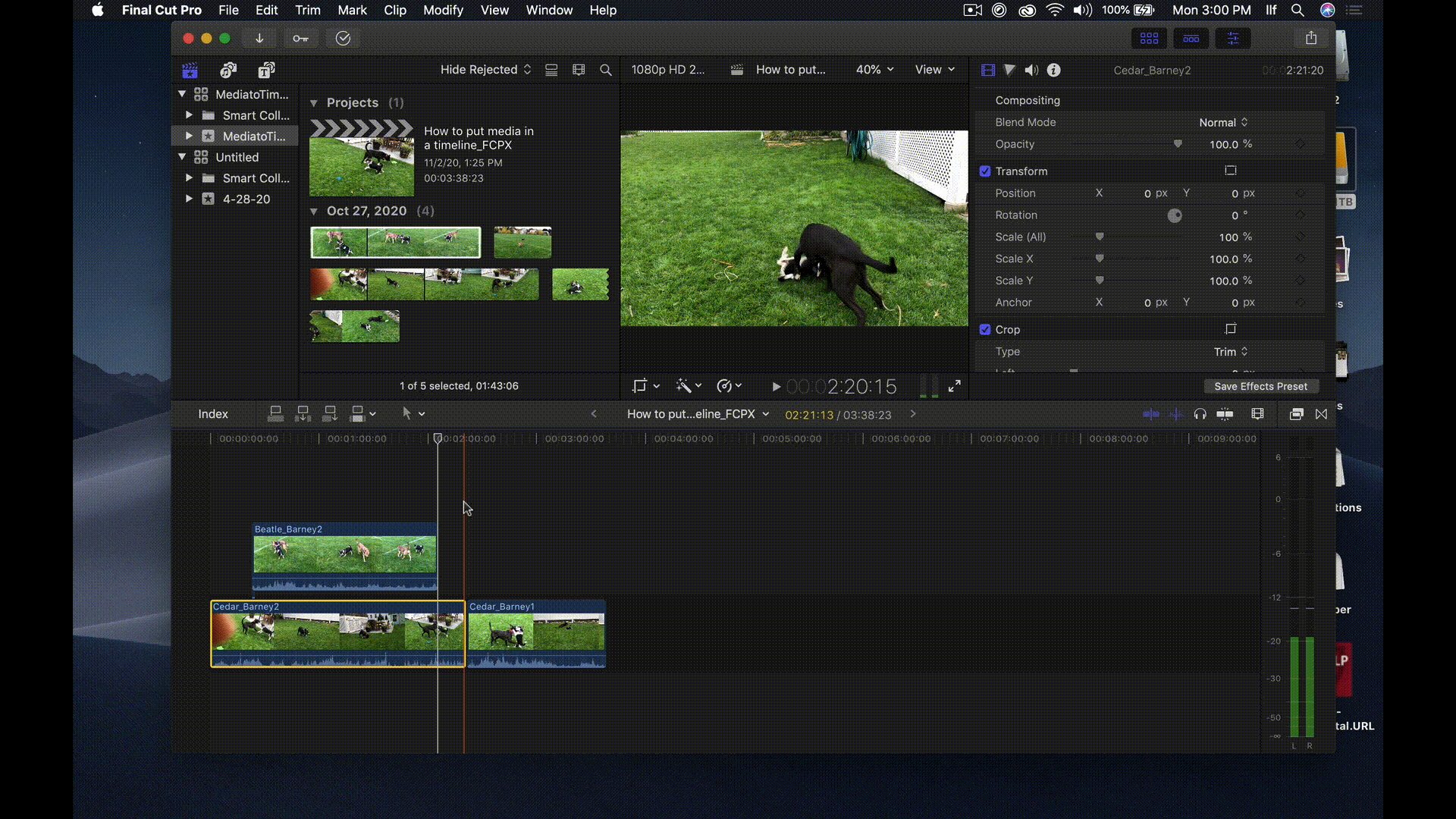Enter fullscreen viewer playback
This screenshot has height=819, width=1456.
(x=955, y=387)
